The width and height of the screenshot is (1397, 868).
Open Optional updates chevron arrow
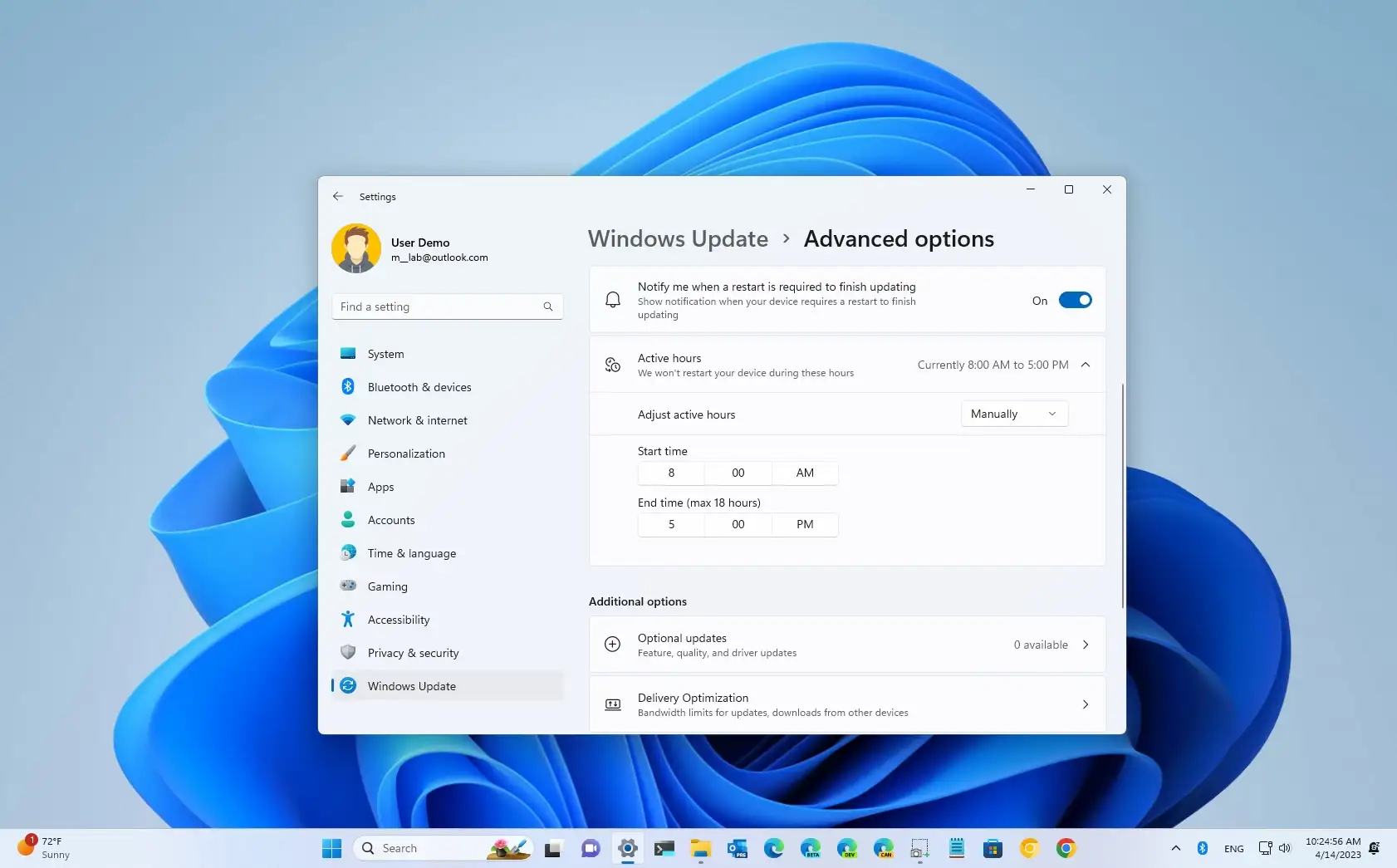point(1086,645)
